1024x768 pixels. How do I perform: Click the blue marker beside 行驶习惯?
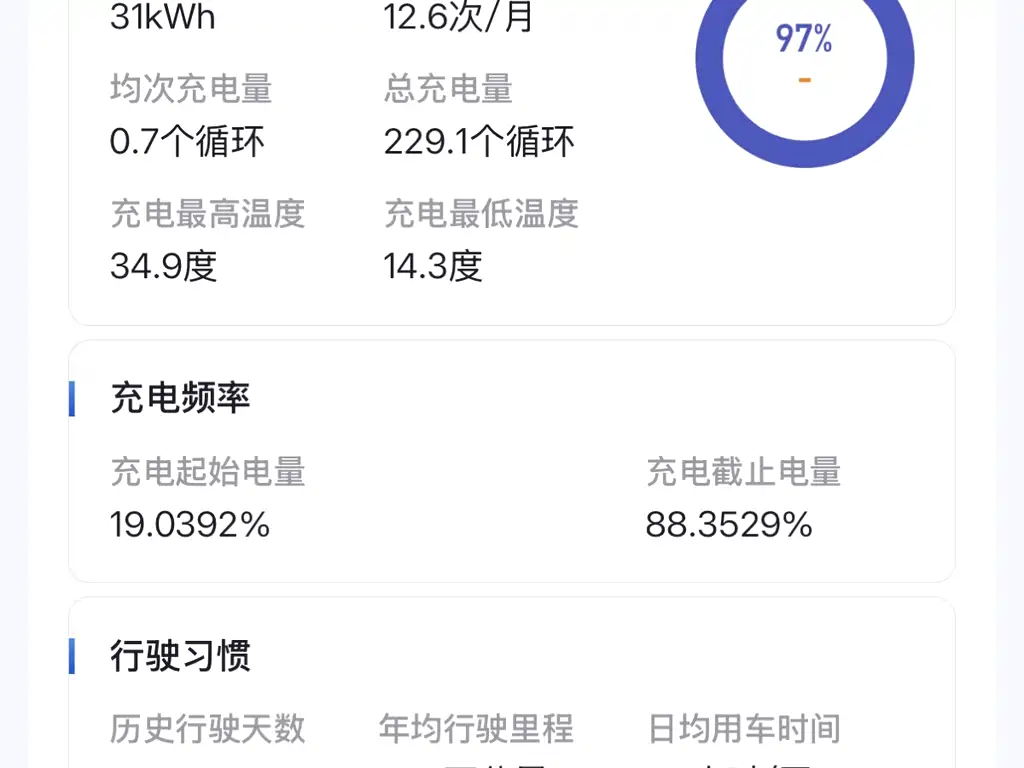[x=72, y=656]
